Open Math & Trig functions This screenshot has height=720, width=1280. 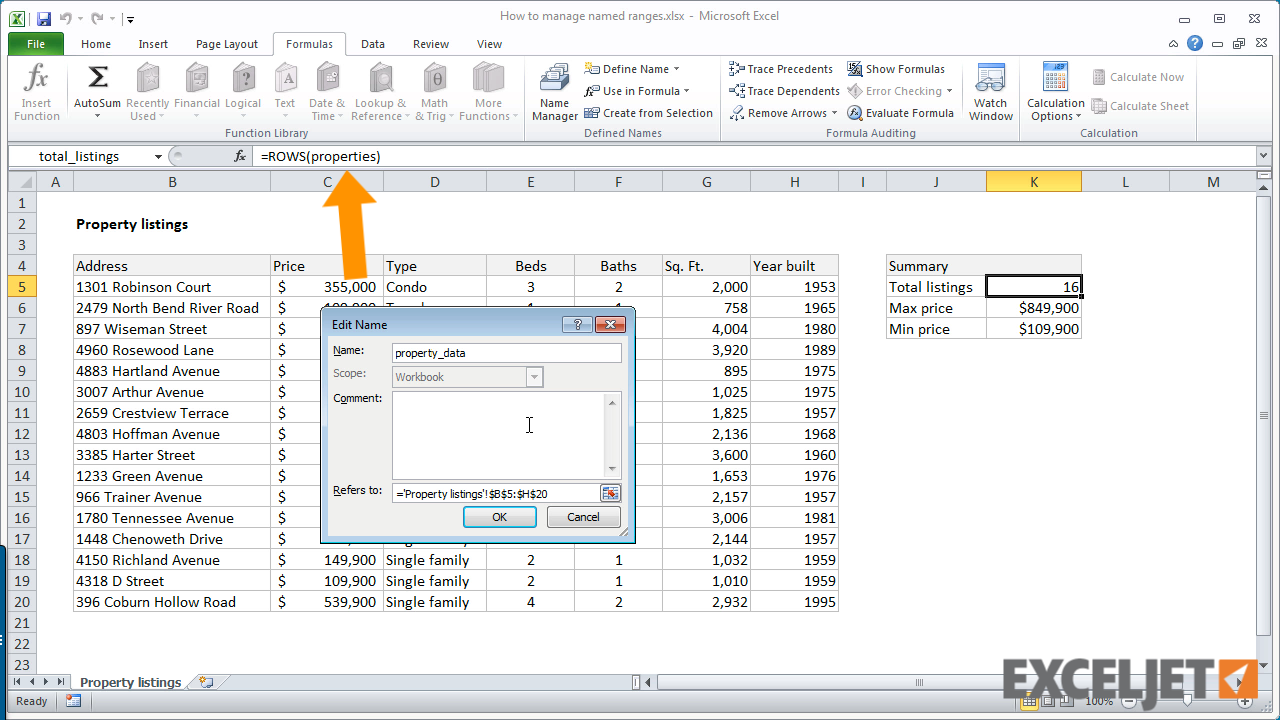(x=434, y=92)
